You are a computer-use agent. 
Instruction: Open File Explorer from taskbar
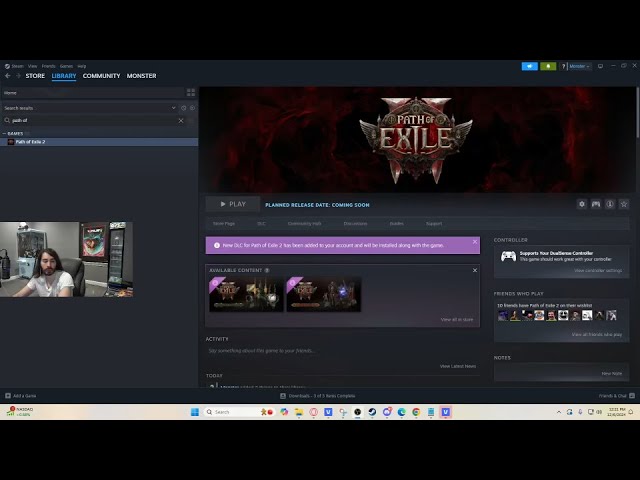(299, 412)
